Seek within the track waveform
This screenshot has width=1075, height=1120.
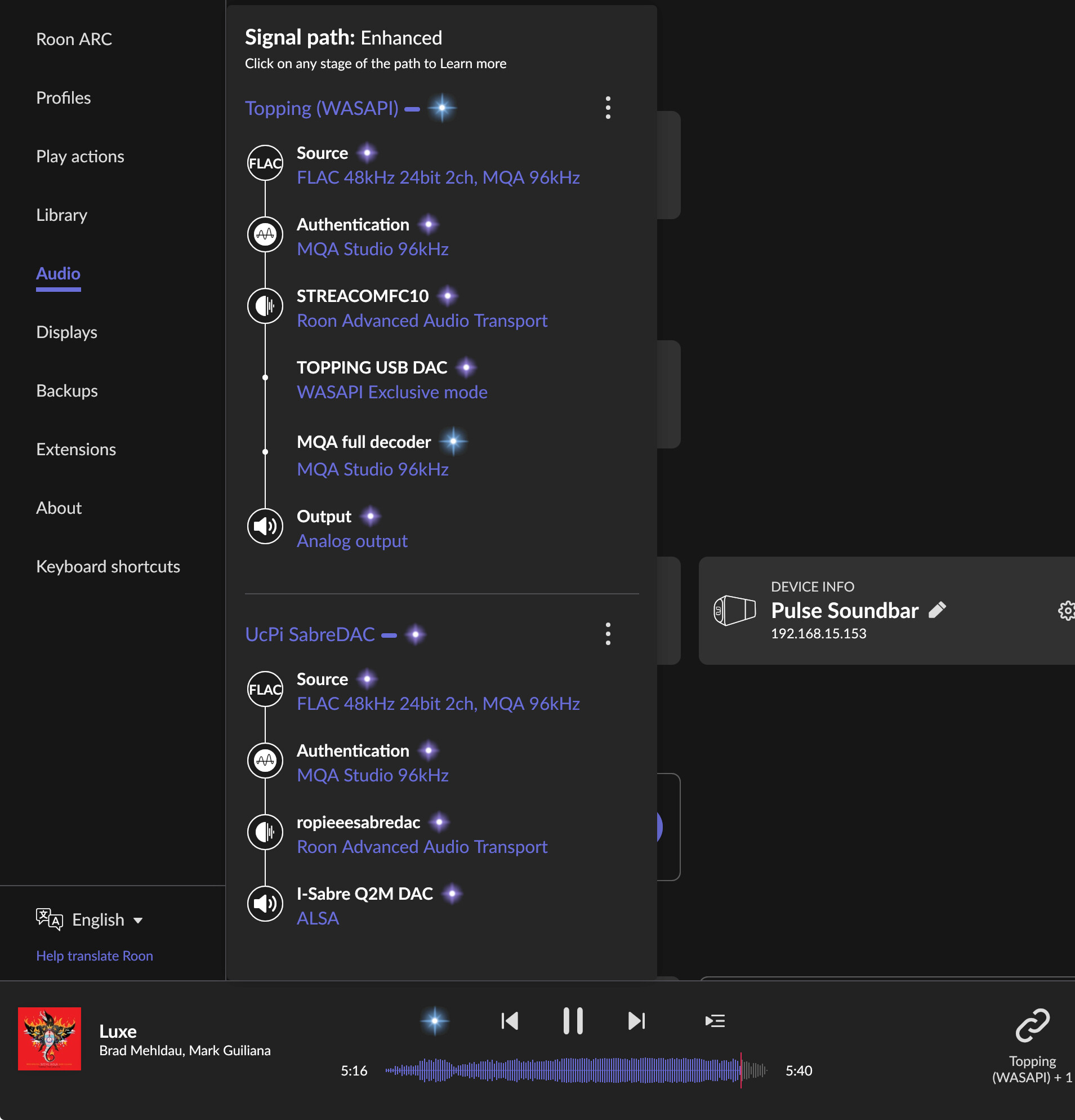pos(576,1070)
